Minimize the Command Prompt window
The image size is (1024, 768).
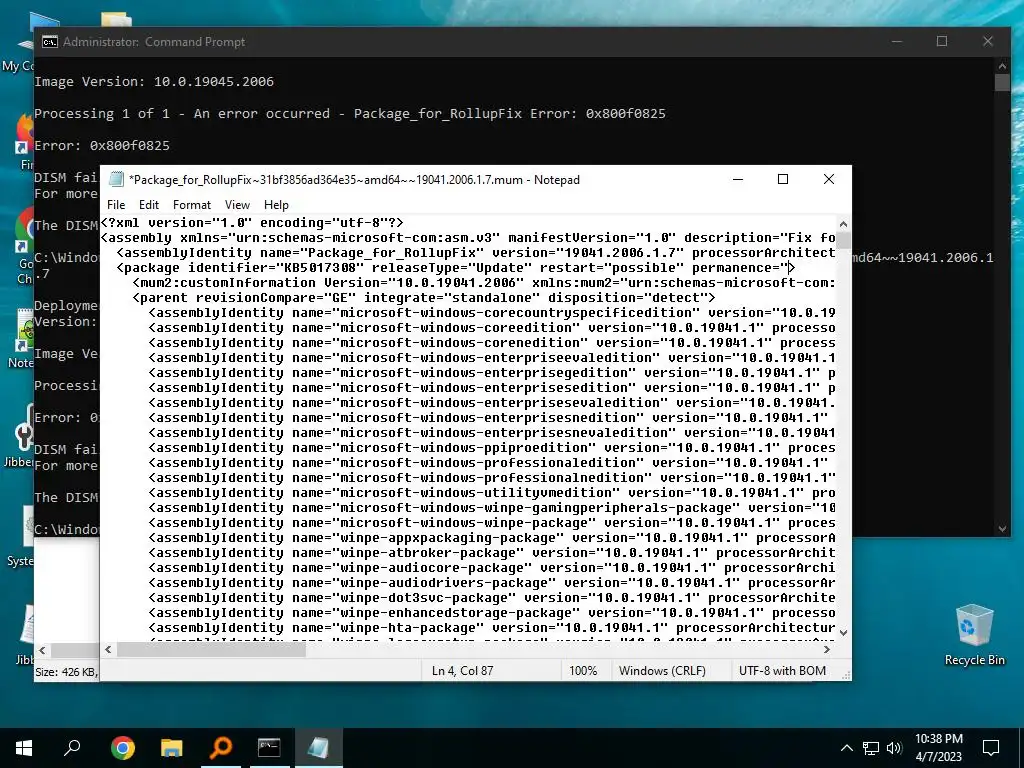coord(897,41)
